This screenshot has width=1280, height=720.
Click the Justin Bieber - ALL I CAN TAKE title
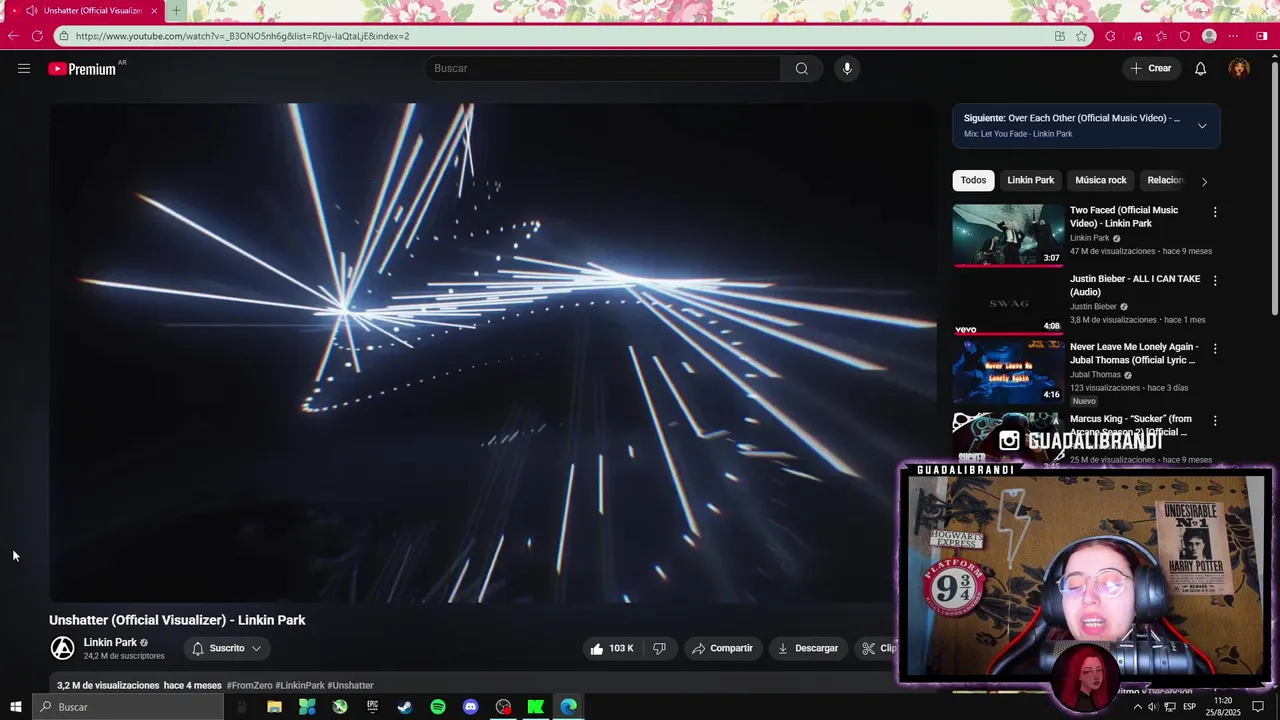tap(1135, 285)
